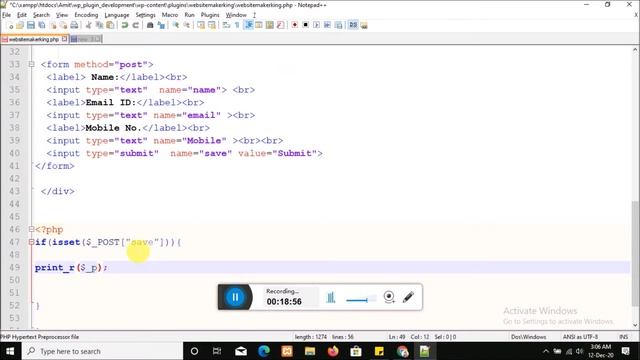Open the Encoding menu
Viewport: 640px width, 360px height.
pos(86,15)
